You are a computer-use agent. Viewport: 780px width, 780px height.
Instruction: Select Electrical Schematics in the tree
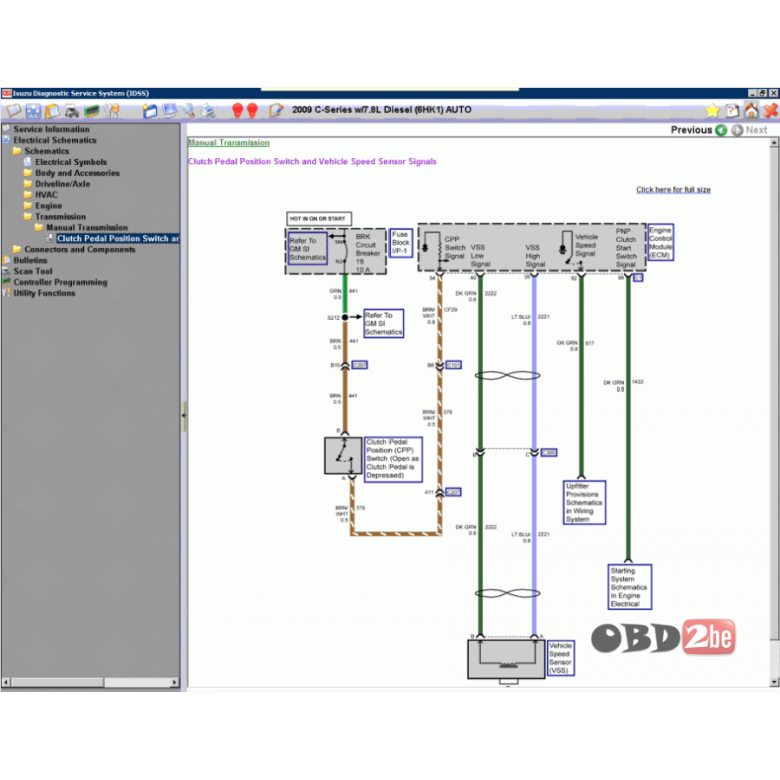click(x=55, y=140)
